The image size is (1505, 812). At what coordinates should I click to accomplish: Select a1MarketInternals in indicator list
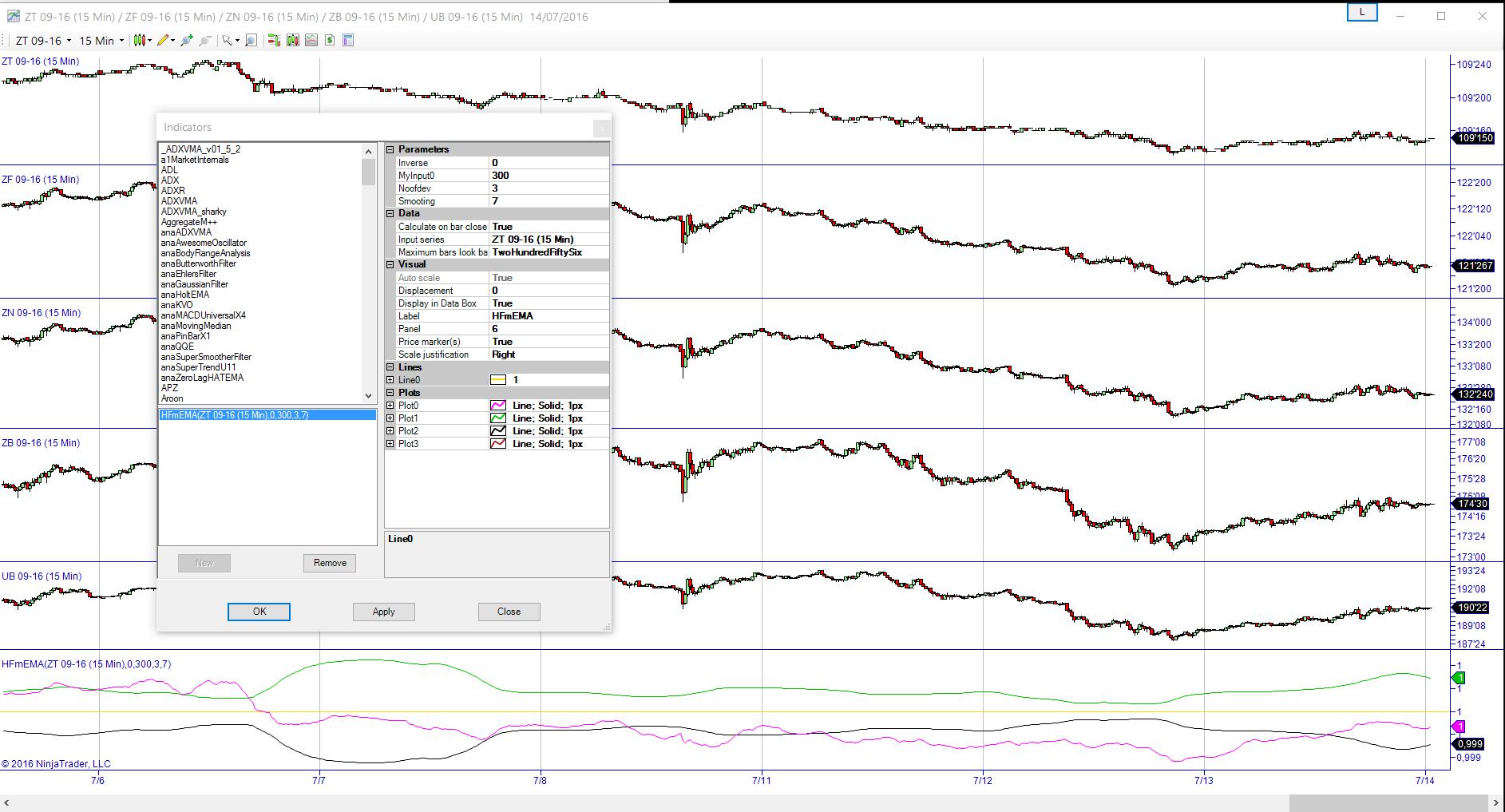click(x=195, y=160)
